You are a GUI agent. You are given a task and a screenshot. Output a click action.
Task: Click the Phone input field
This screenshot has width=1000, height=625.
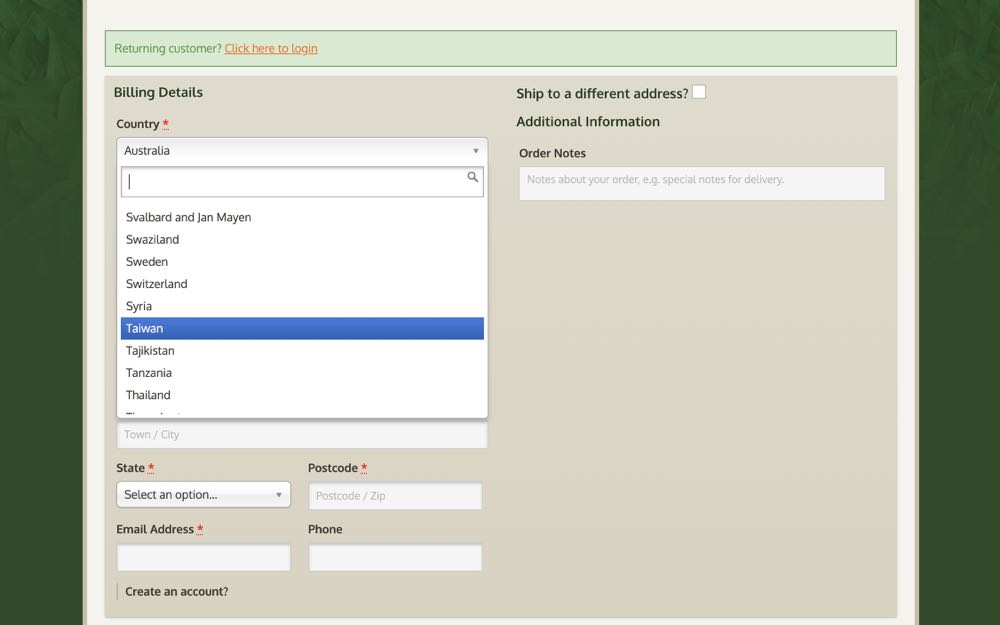395,558
